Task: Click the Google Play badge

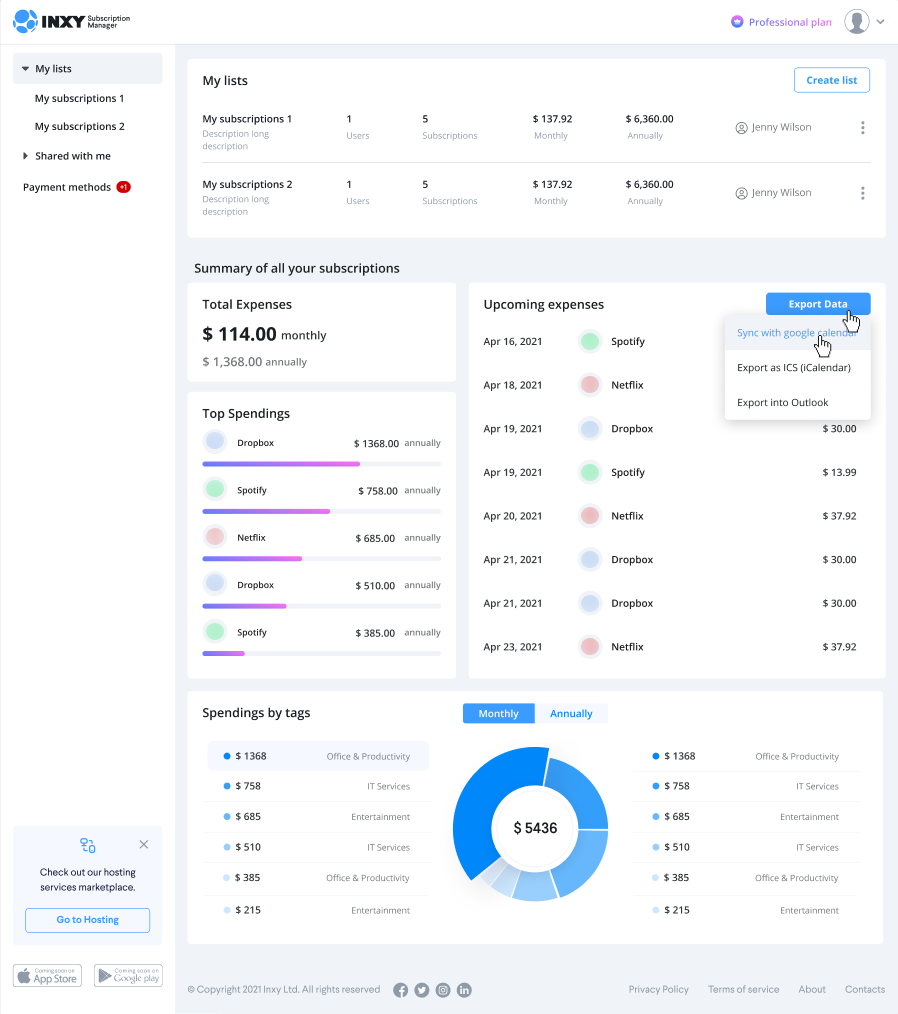Action: 128,975
